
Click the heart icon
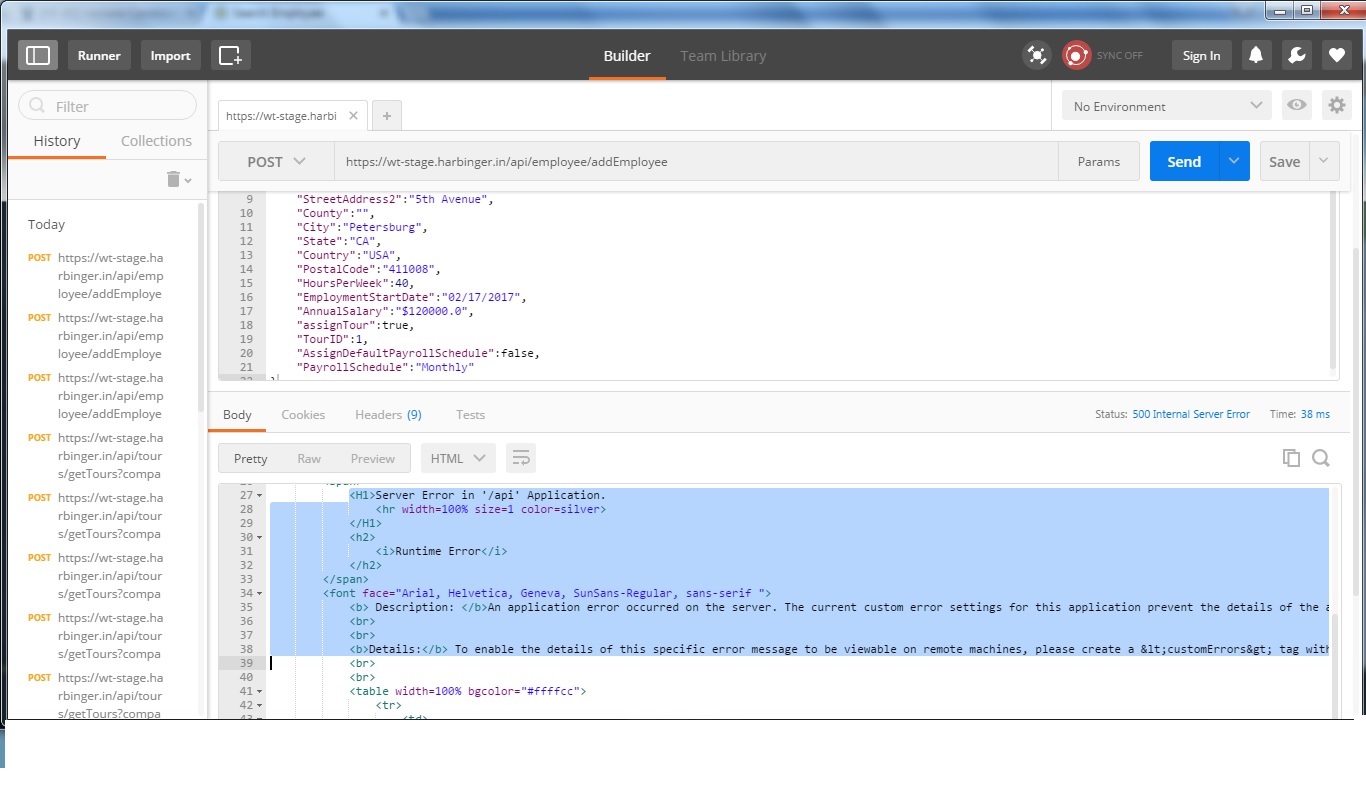[1336, 55]
